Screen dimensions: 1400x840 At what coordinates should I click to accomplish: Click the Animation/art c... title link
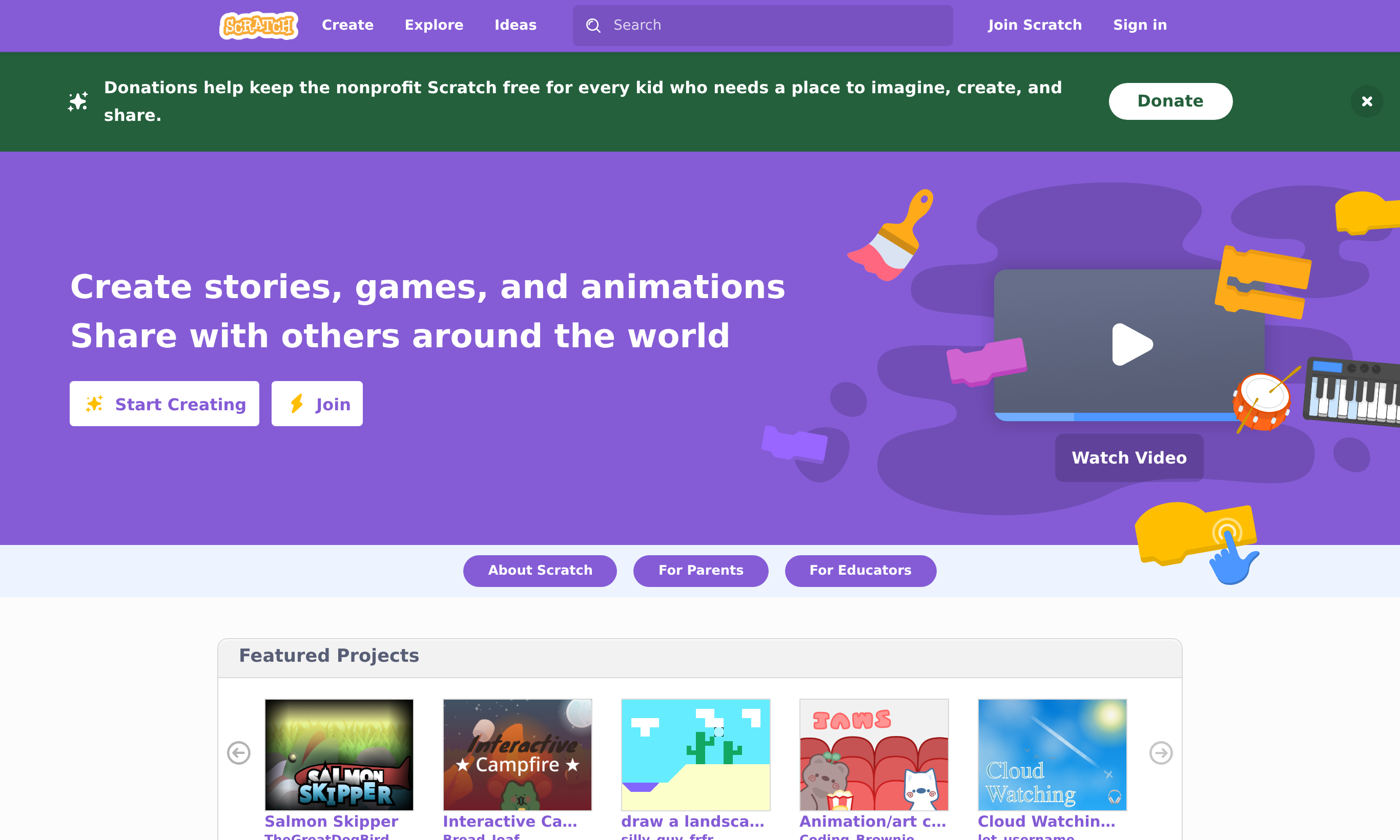[873, 822]
